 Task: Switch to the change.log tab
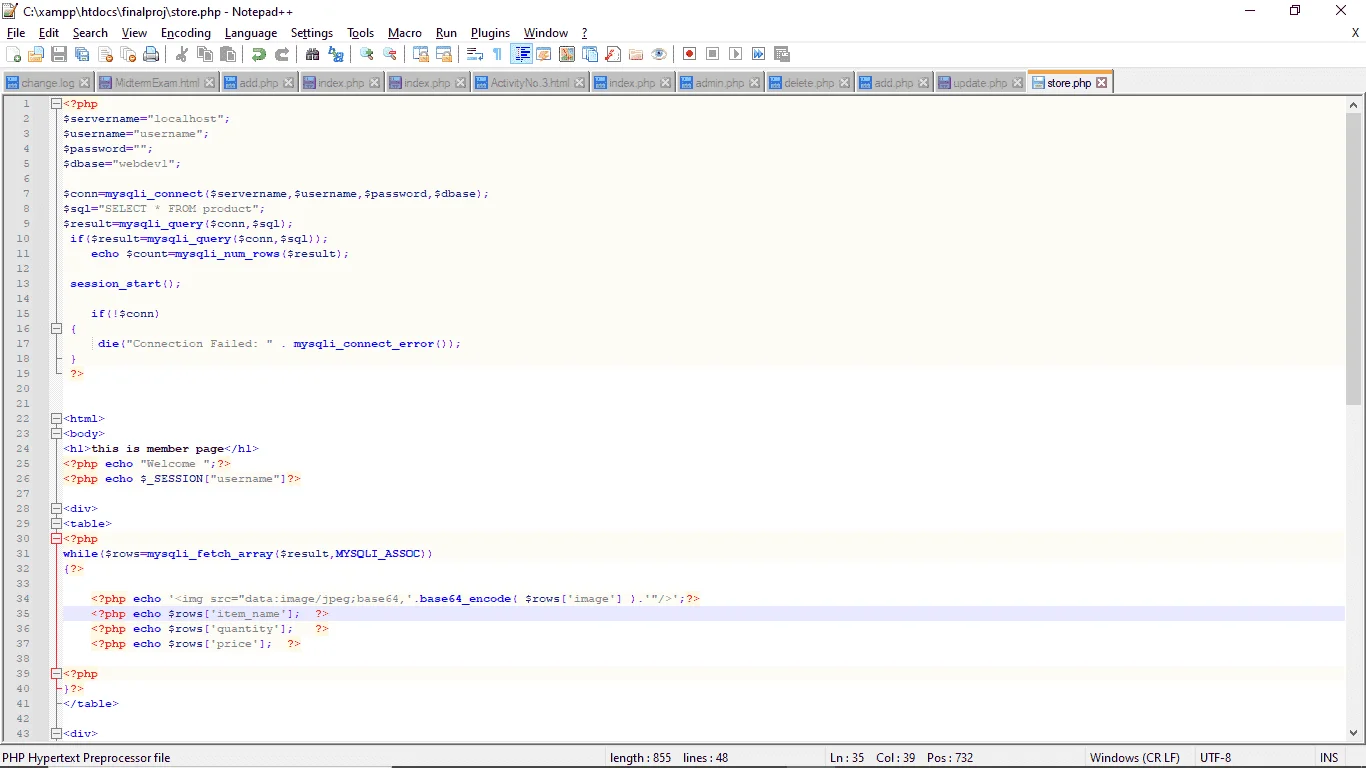pyautogui.click(x=47, y=83)
